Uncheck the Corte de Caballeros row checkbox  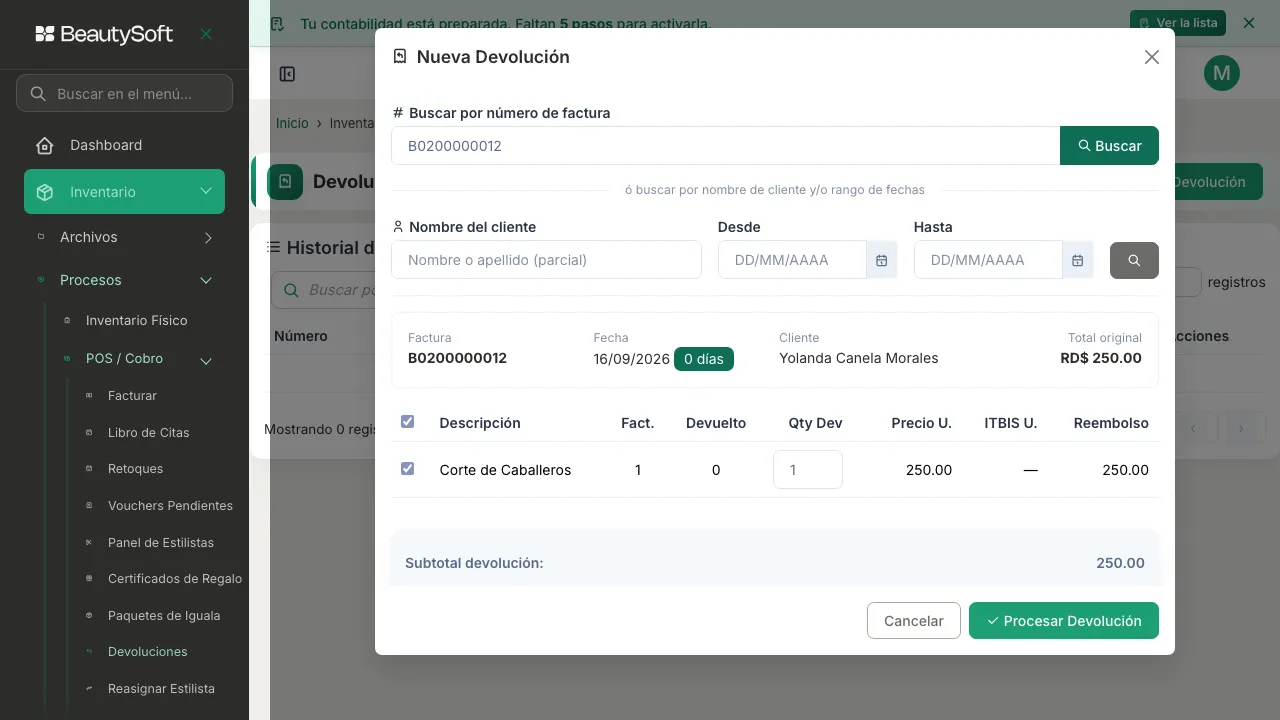pos(407,468)
